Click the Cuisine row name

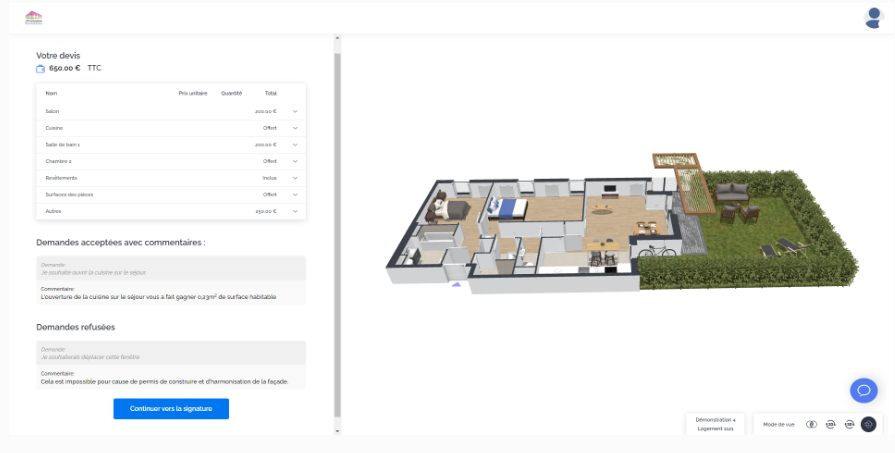coord(54,128)
